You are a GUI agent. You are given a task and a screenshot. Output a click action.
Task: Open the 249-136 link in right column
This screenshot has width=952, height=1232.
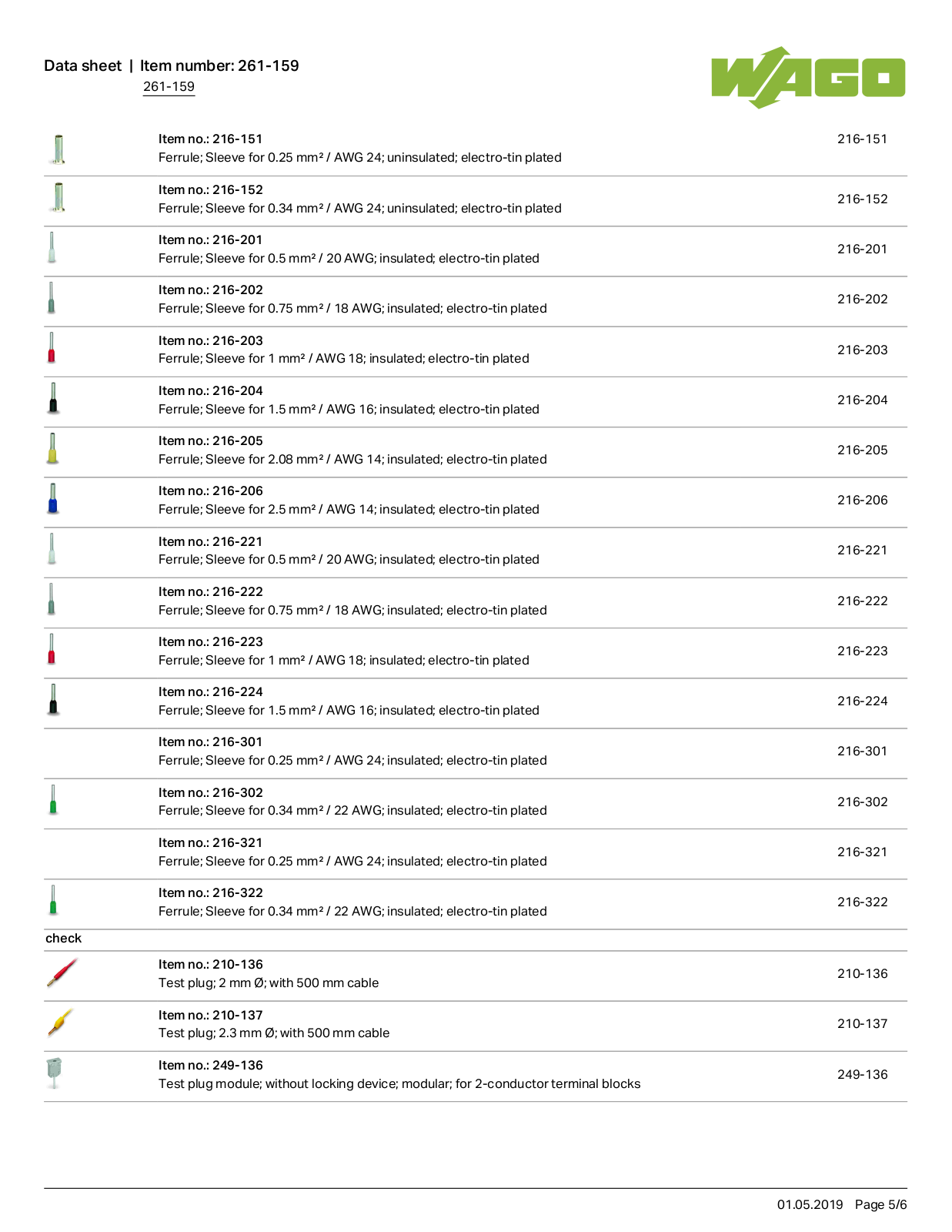(862, 1074)
